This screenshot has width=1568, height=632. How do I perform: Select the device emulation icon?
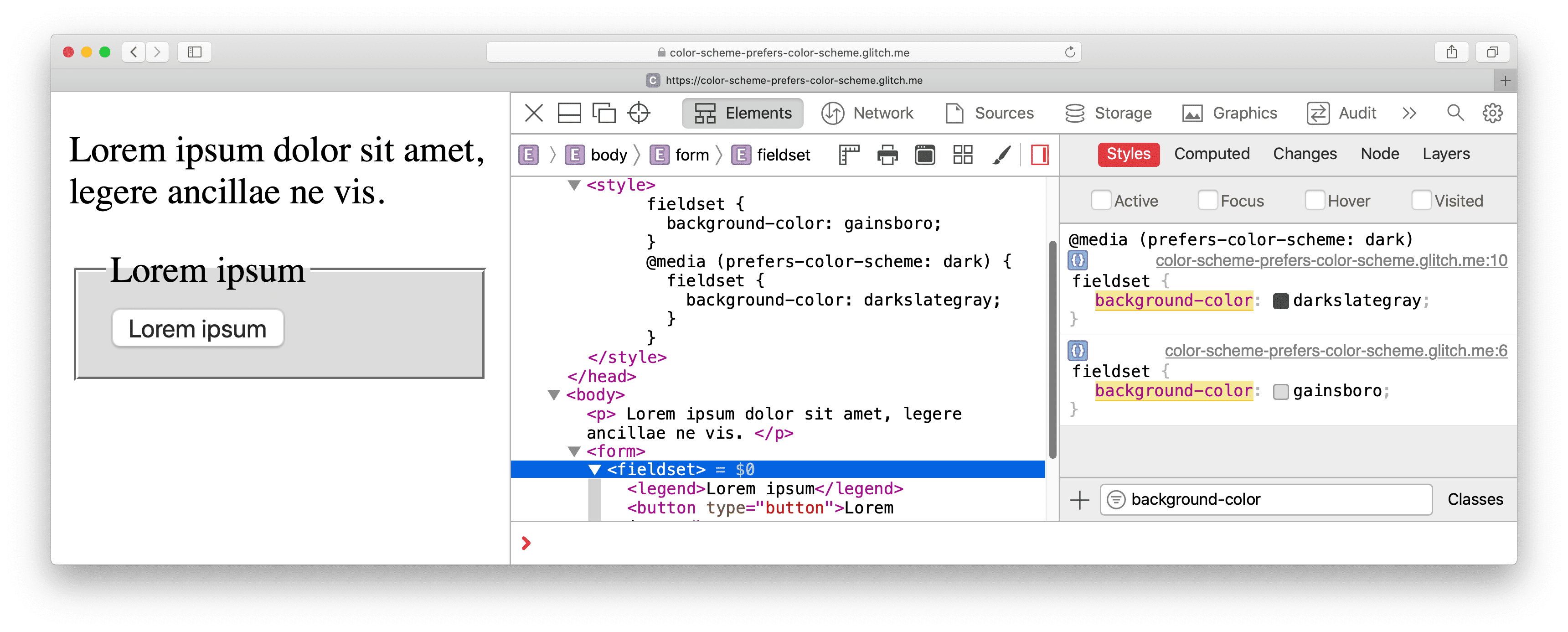click(602, 113)
